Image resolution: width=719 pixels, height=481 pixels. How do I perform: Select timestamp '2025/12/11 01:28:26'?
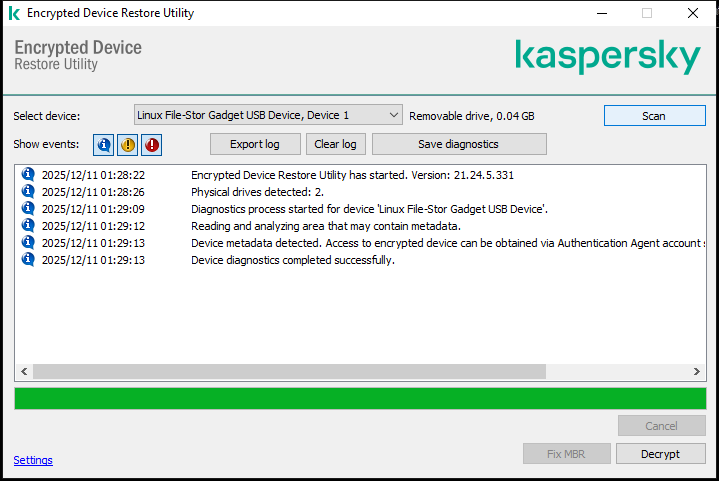[93, 192]
